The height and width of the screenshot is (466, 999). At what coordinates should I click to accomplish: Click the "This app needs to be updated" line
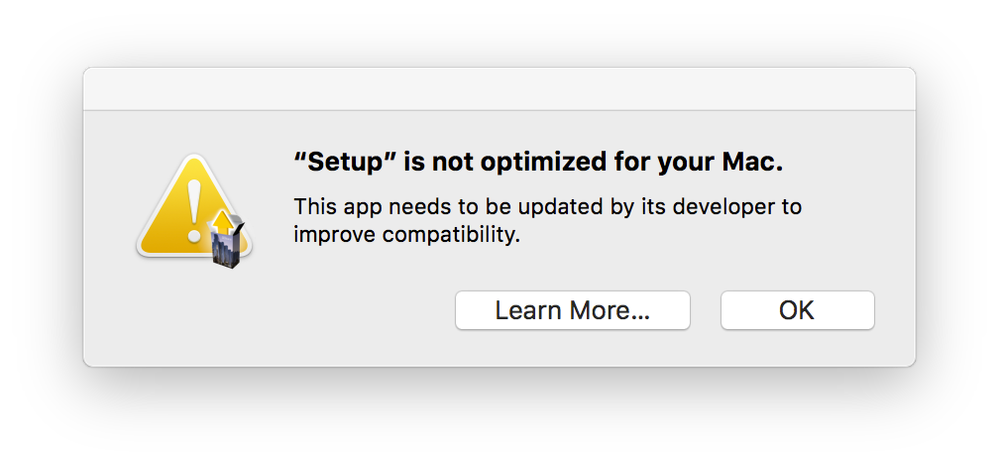[x=547, y=208]
